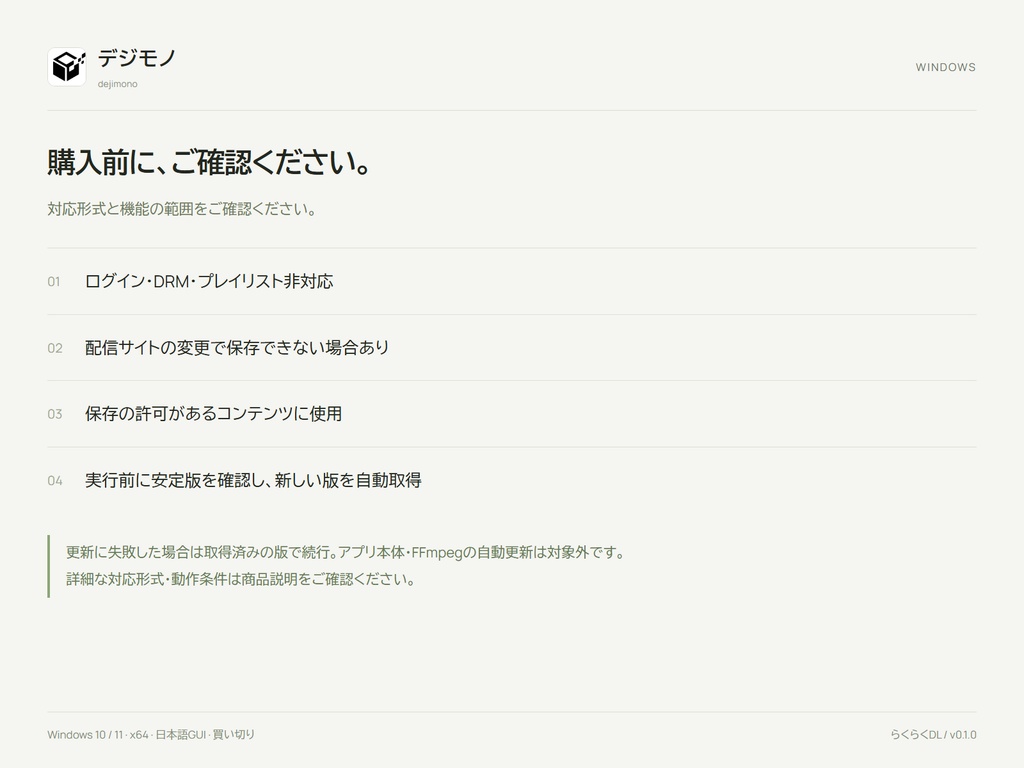Click row number 01
Screen dimensions: 1024x768
pos(54,282)
